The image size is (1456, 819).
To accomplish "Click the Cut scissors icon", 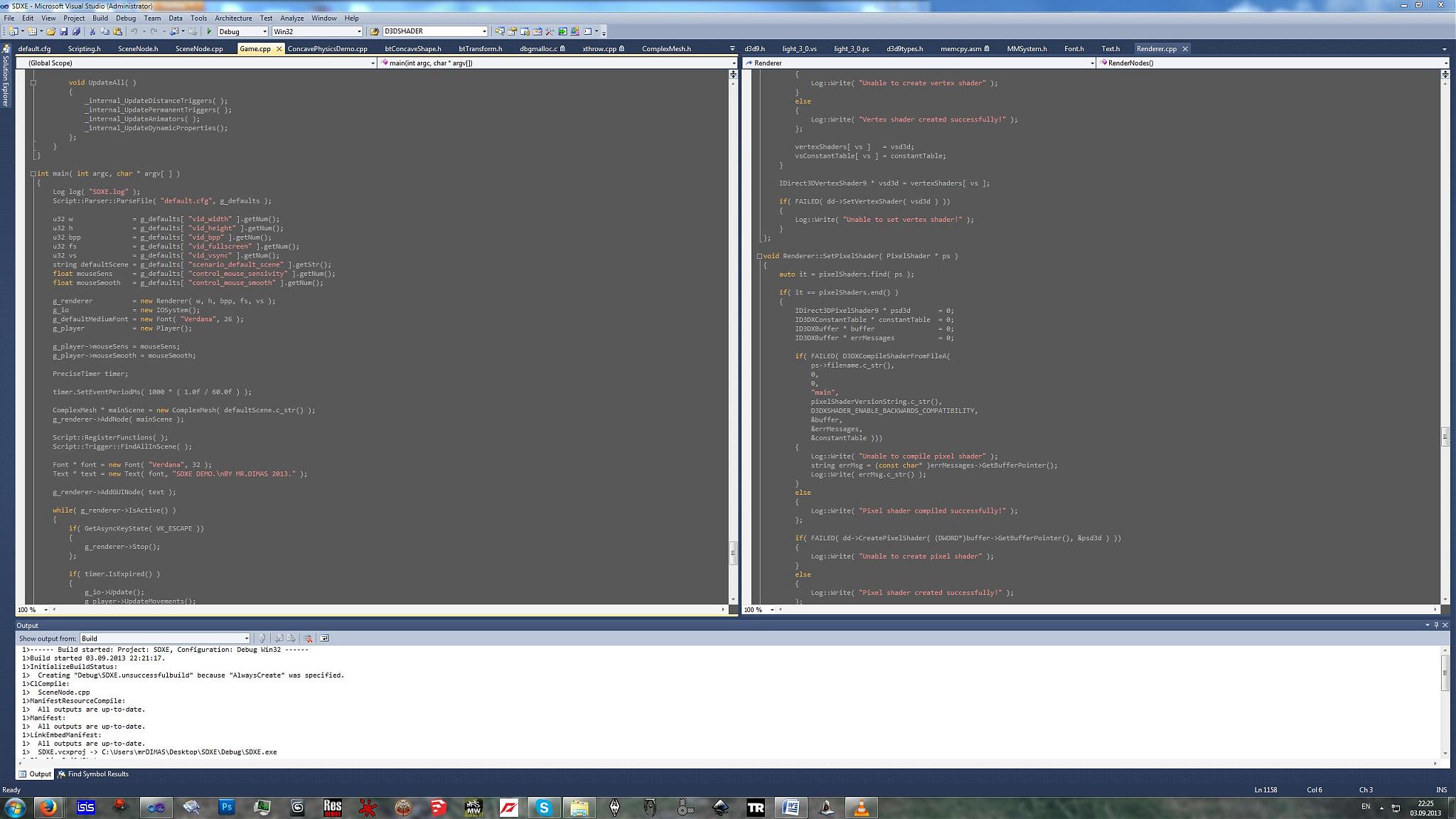I will 92,31.
